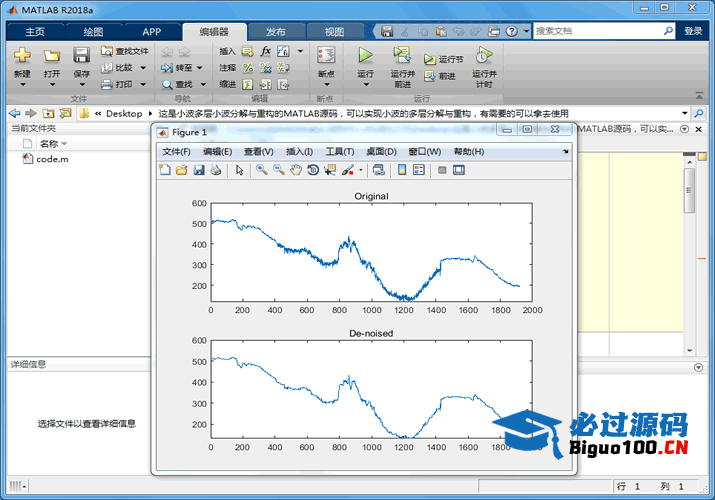Click the 新建 (New) plus icon
The height and width of the screenshot is (500, 715).
tap(22, 55)
